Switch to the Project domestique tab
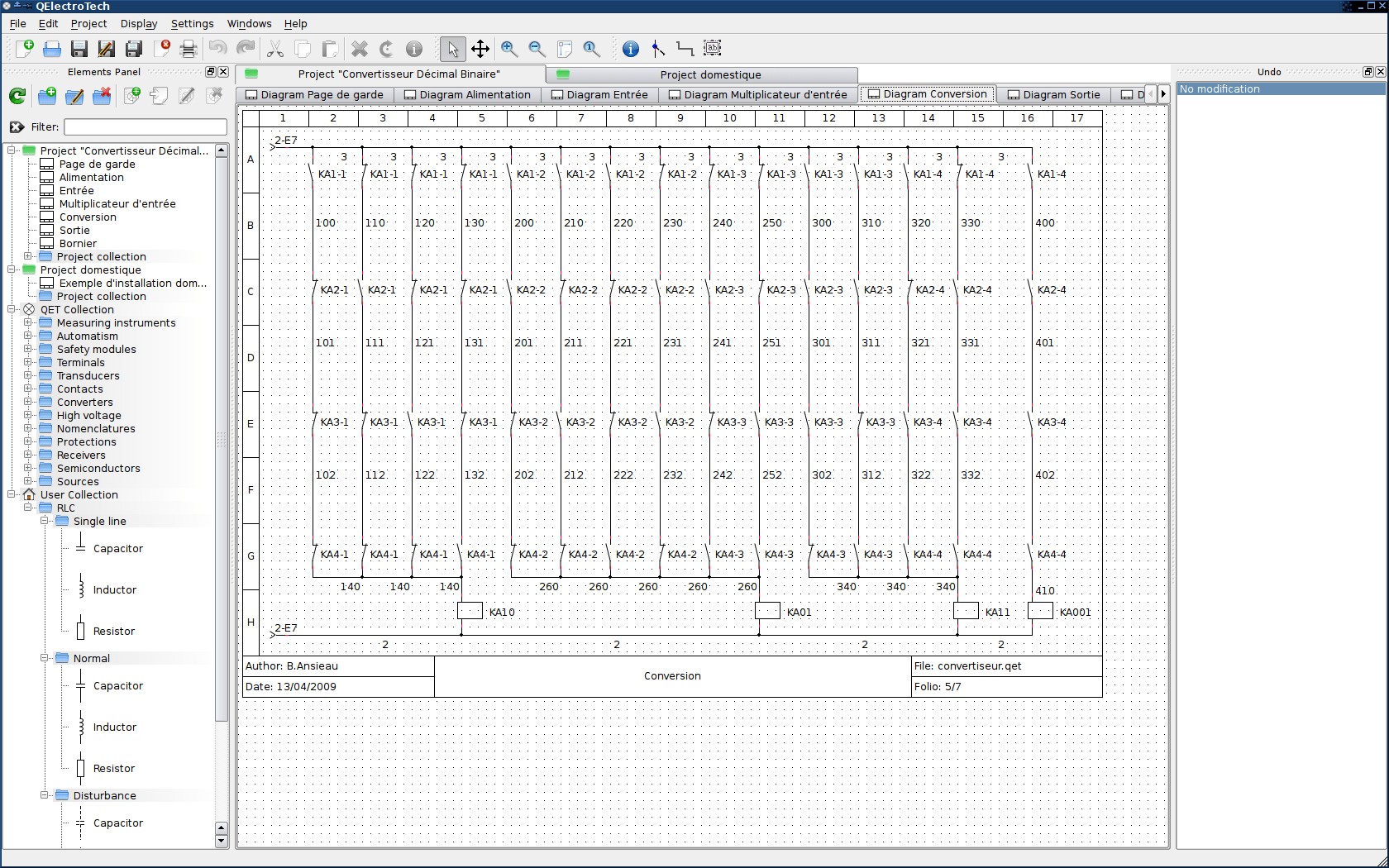 710,74
